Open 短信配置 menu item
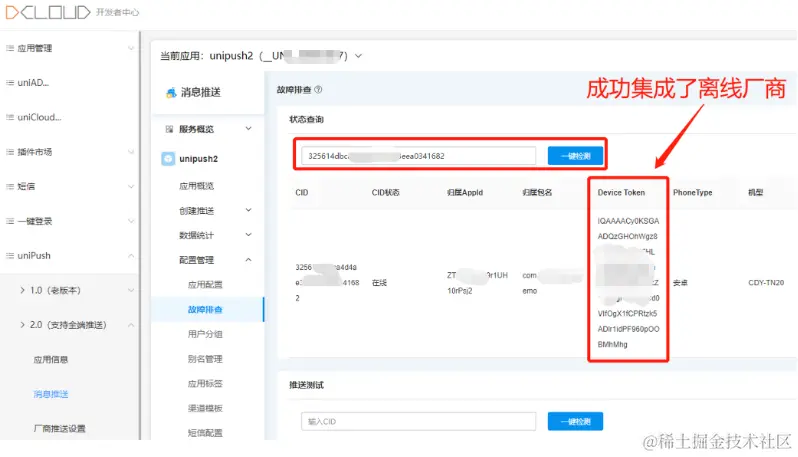Screen dimensions: 798x457 click(205, 433)
